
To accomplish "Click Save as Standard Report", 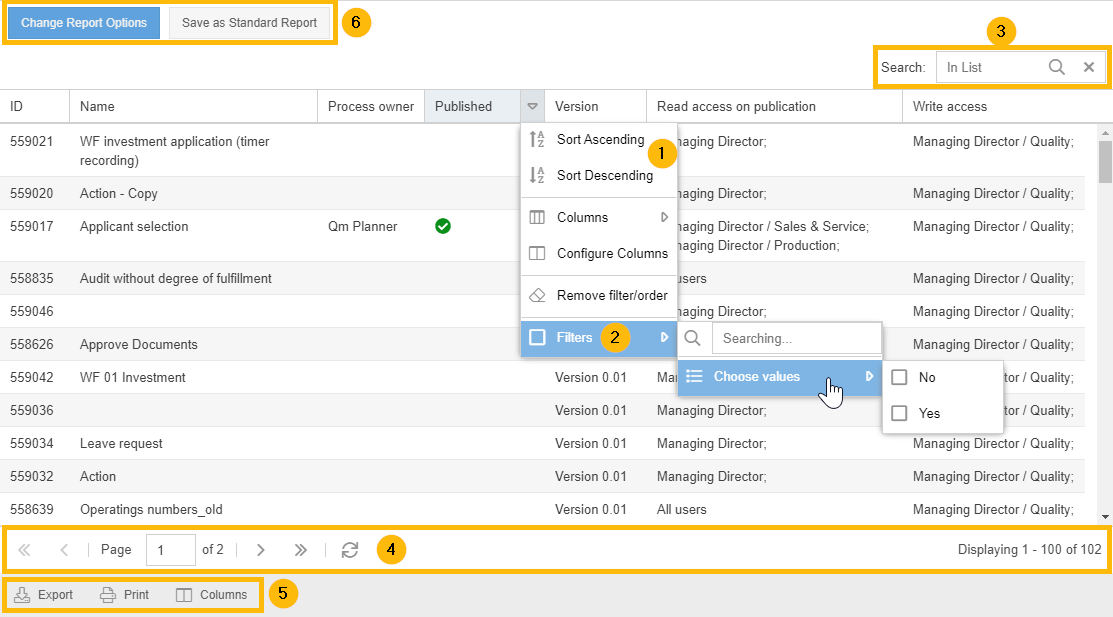I will 249,23.
